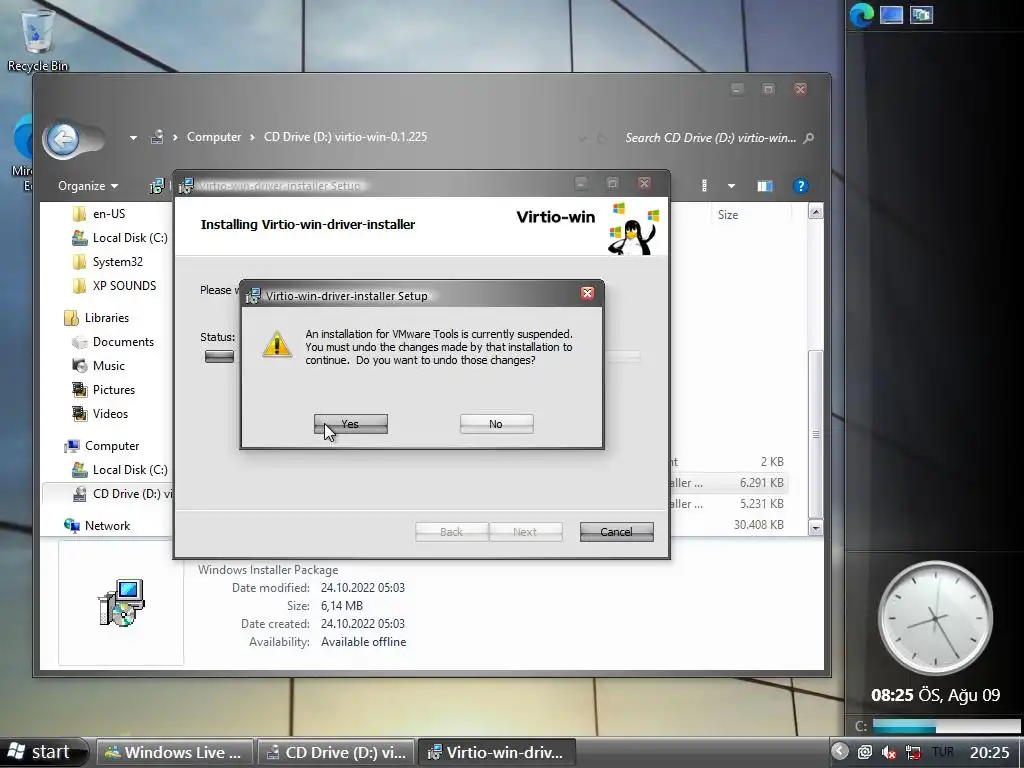1024x768 pixels.
Task: Switch to Windows Live taskbar item
Action: [x=174, y=753]
